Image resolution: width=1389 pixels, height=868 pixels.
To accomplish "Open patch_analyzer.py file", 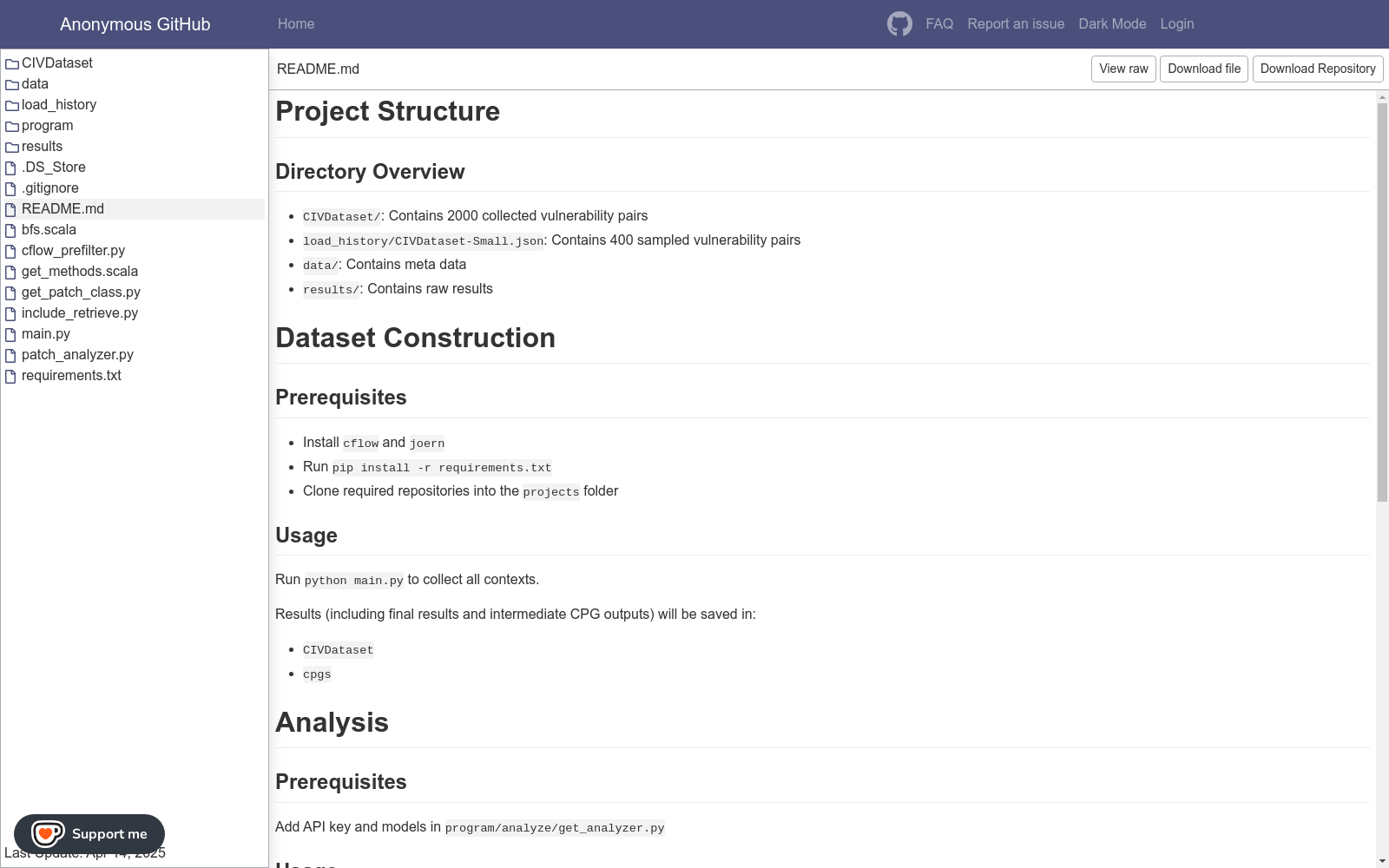I will [77, 354].
